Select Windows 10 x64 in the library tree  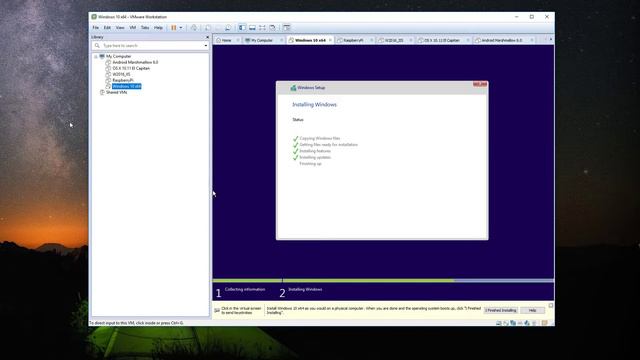tap(127, 87)
